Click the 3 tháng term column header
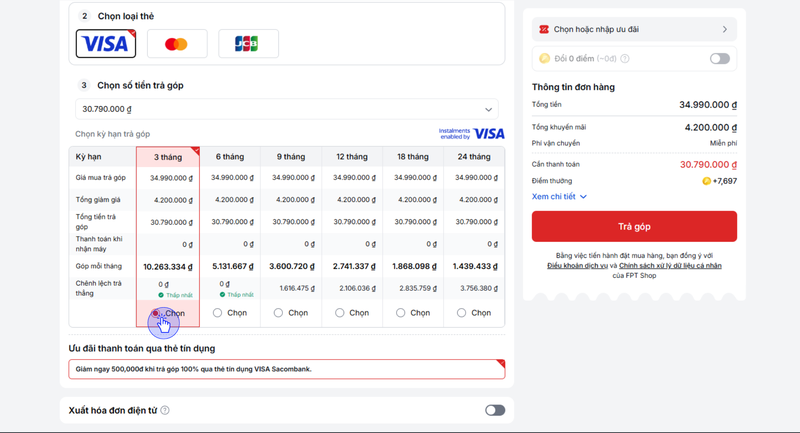The width and height of the screenshot is (800, 433). (x=168, y=157)
